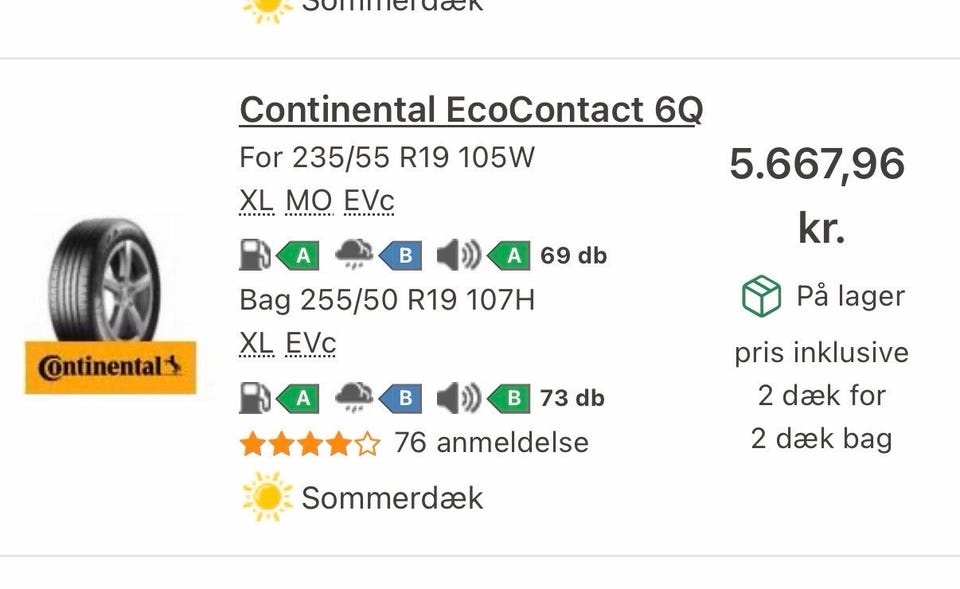The height and width of the screenshot is (589, 960).
Task: Open the Continental EcoContact 6Q product link
Action: point(470,110)
